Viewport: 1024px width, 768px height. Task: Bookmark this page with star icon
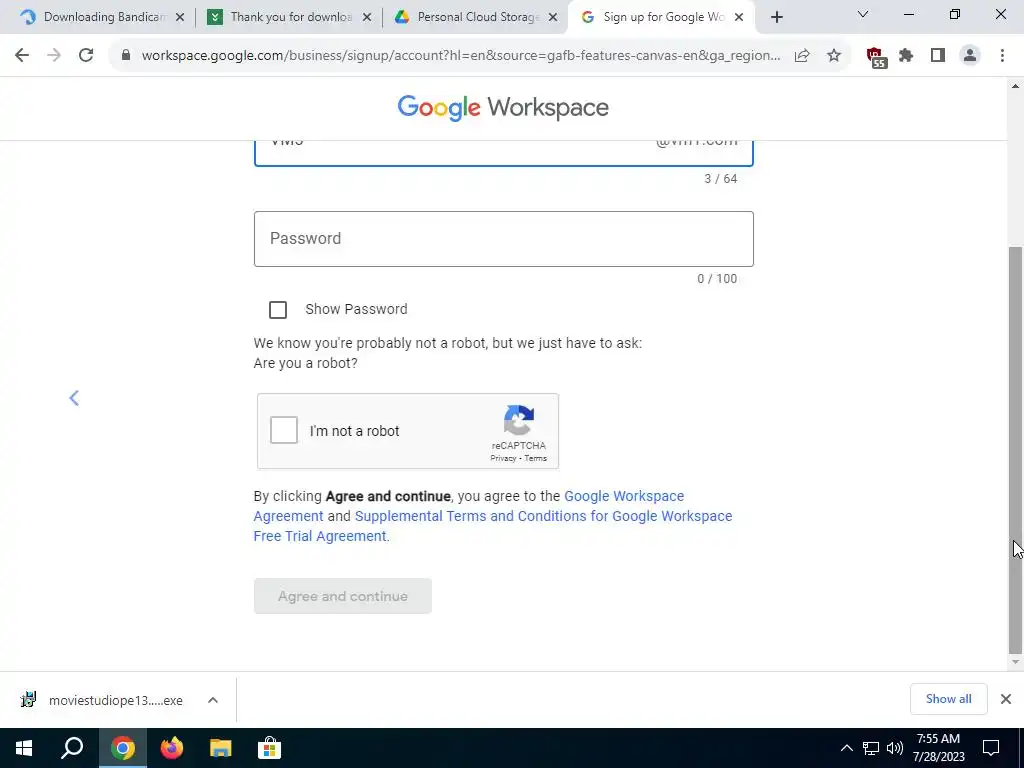coord(834,56)
